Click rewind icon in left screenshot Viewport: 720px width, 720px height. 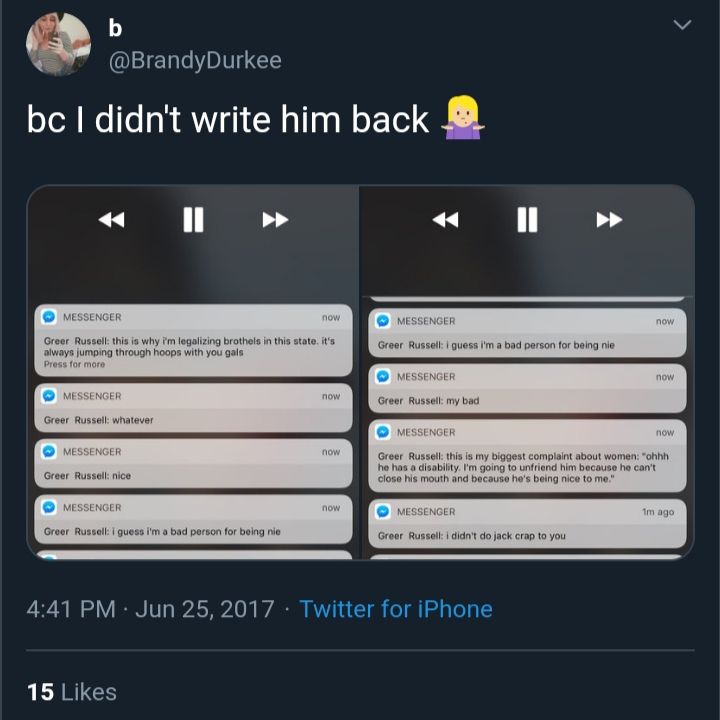coord(112,219)
